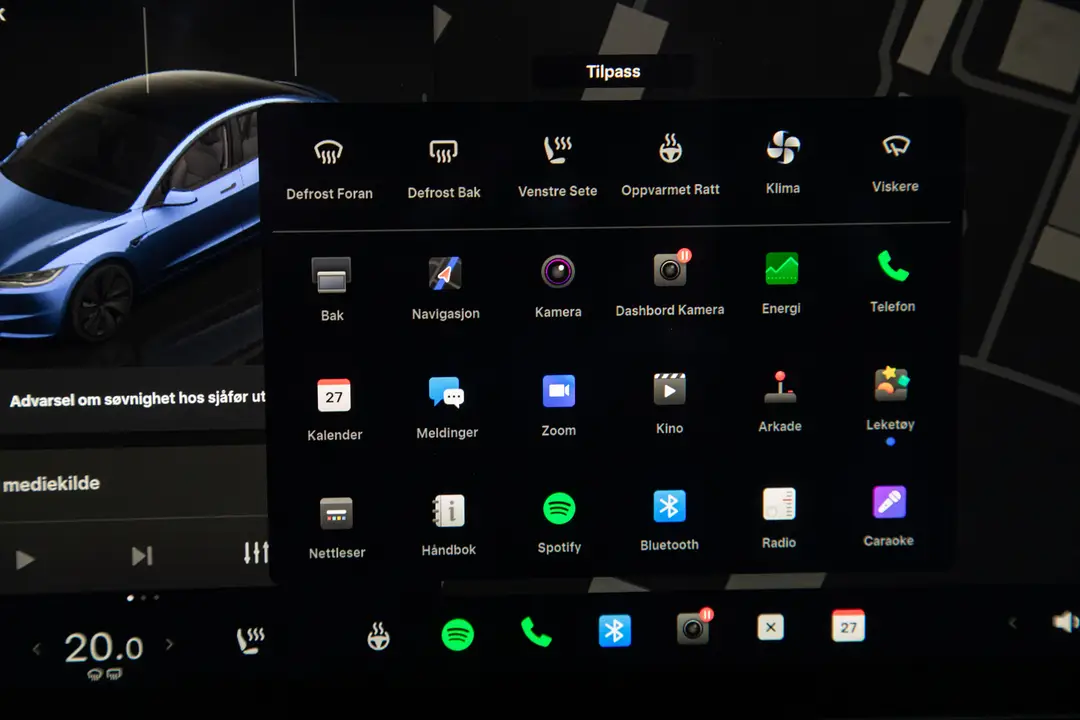1080x720 pixels.
Task: Select a page dot below the media player
Action: click(x=131, y=597)
